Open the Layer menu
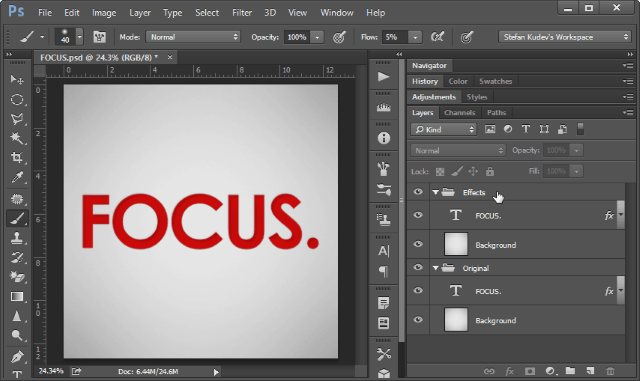This screenshot has height=381, width=640. pos(140,13)
